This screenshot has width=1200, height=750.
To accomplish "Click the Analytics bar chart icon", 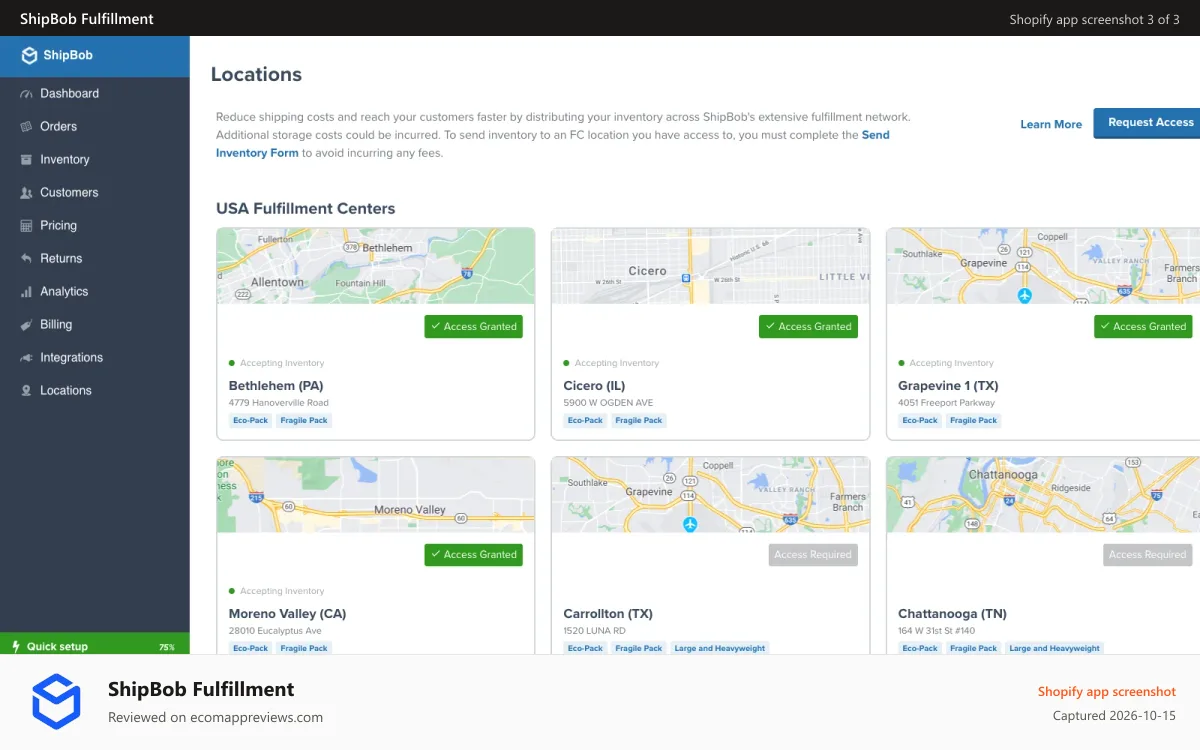I will point(26,292).
